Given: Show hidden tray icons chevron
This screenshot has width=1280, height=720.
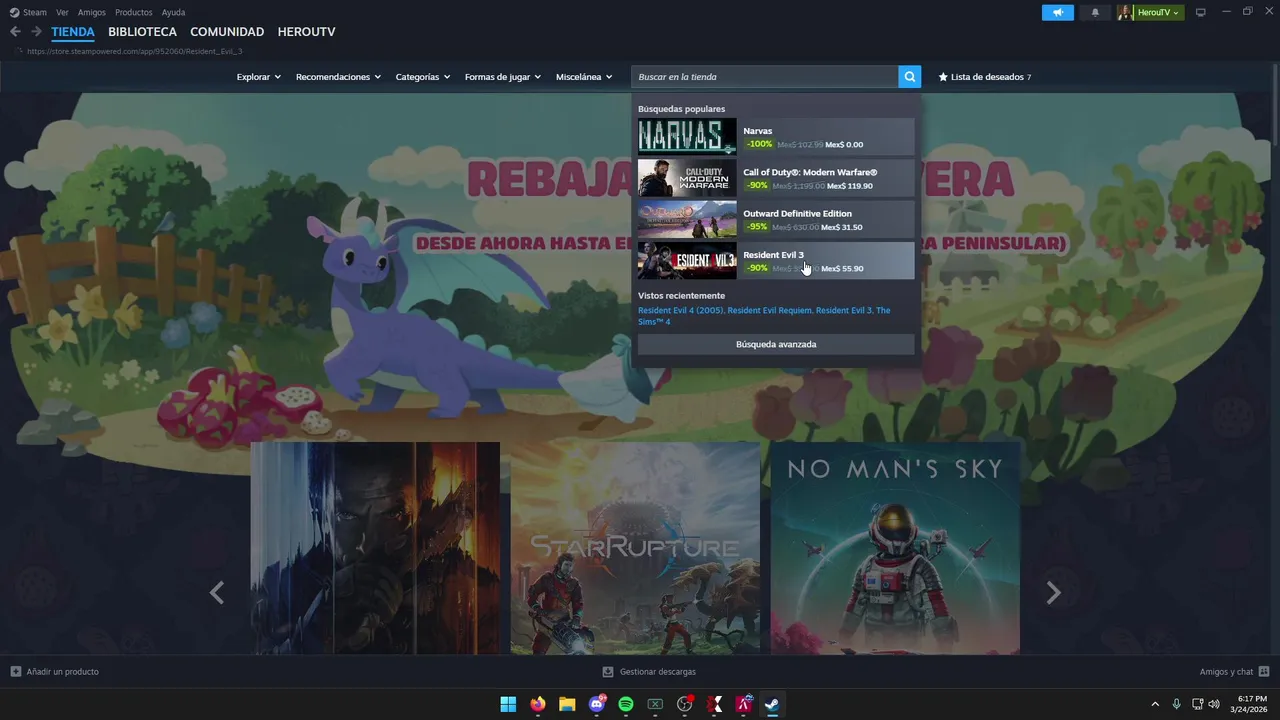Looking at the screenshot, I should point(1155,704).
